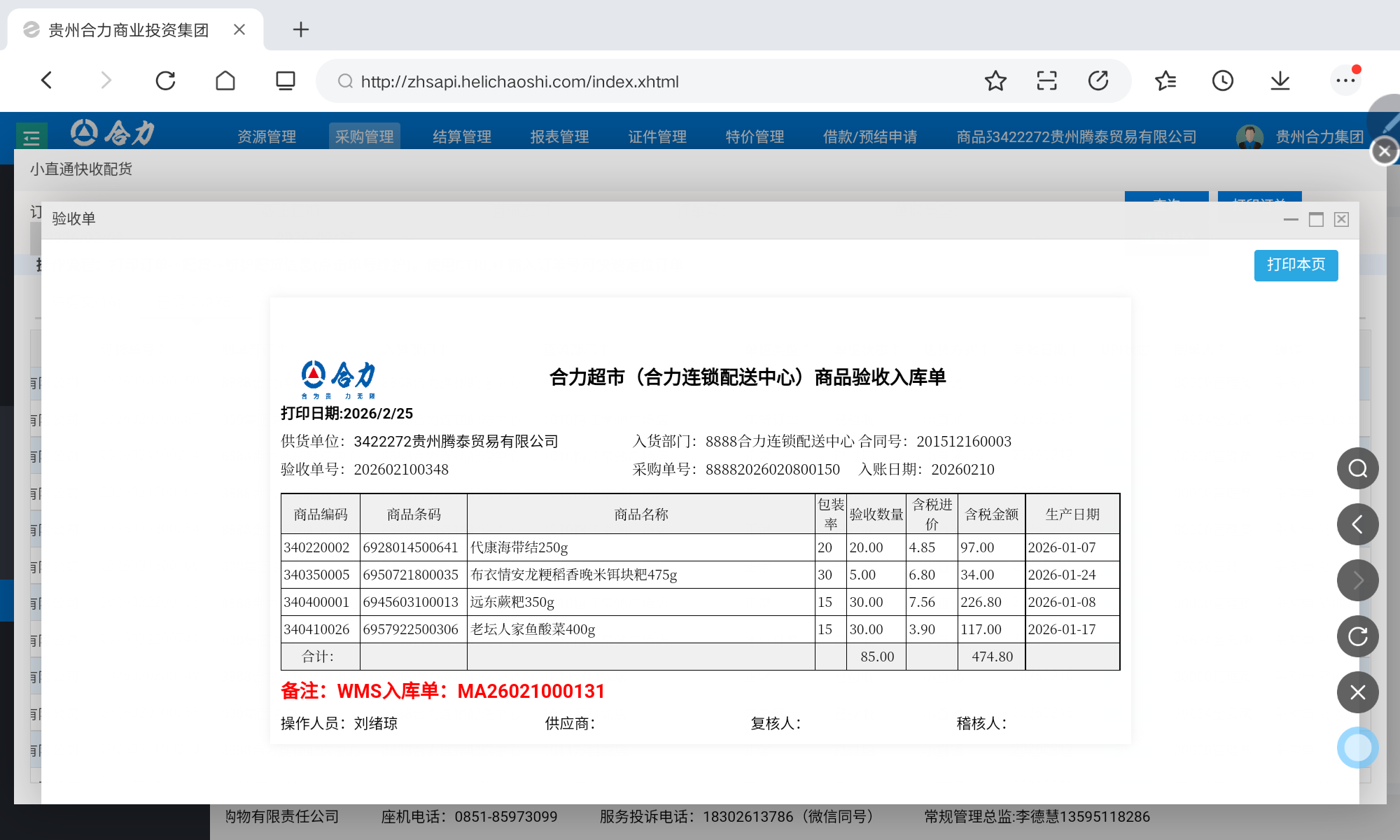
Task: Open the downloads icon
Action: pyautogui.click(x=1280, y=81)
